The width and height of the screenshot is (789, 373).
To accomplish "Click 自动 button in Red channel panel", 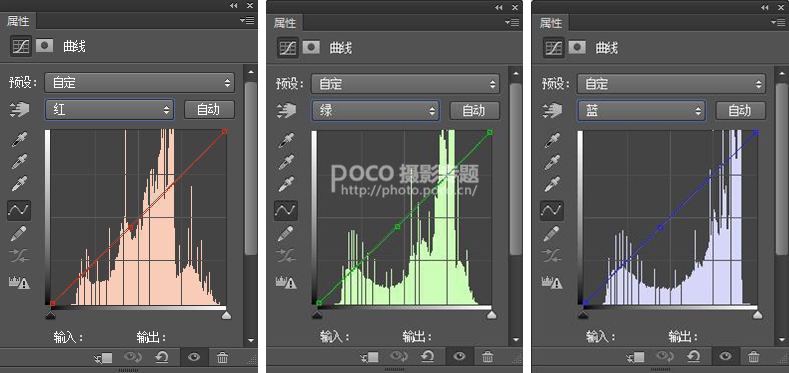I will [x=209, y=110].
